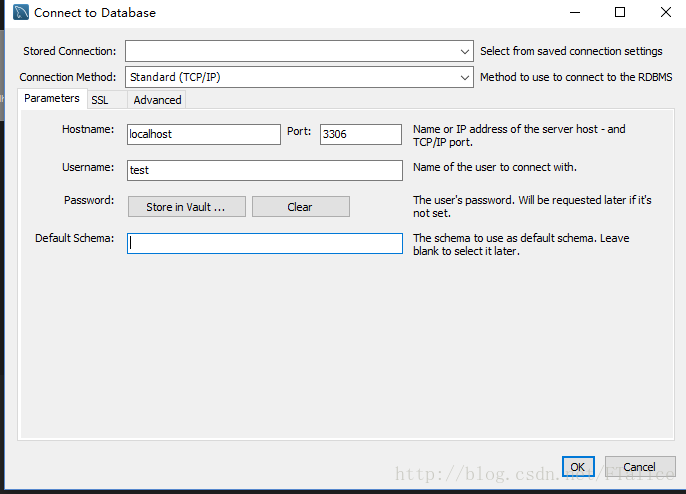The image size is (686, 494).
Task: Click 'Name or IP address of the server host' text
Action: point(519,136)
